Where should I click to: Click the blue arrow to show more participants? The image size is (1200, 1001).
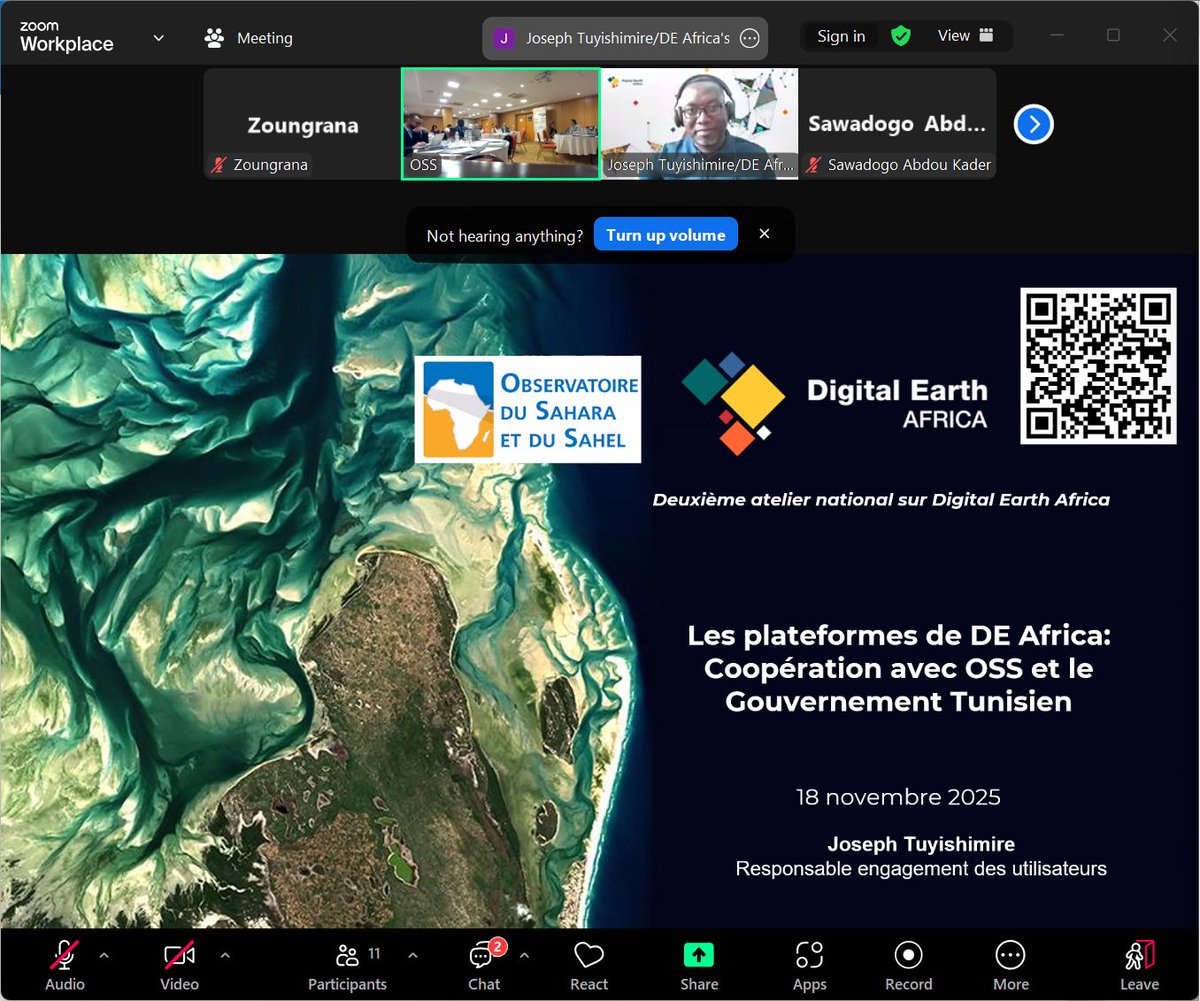tap(1033, 124)
